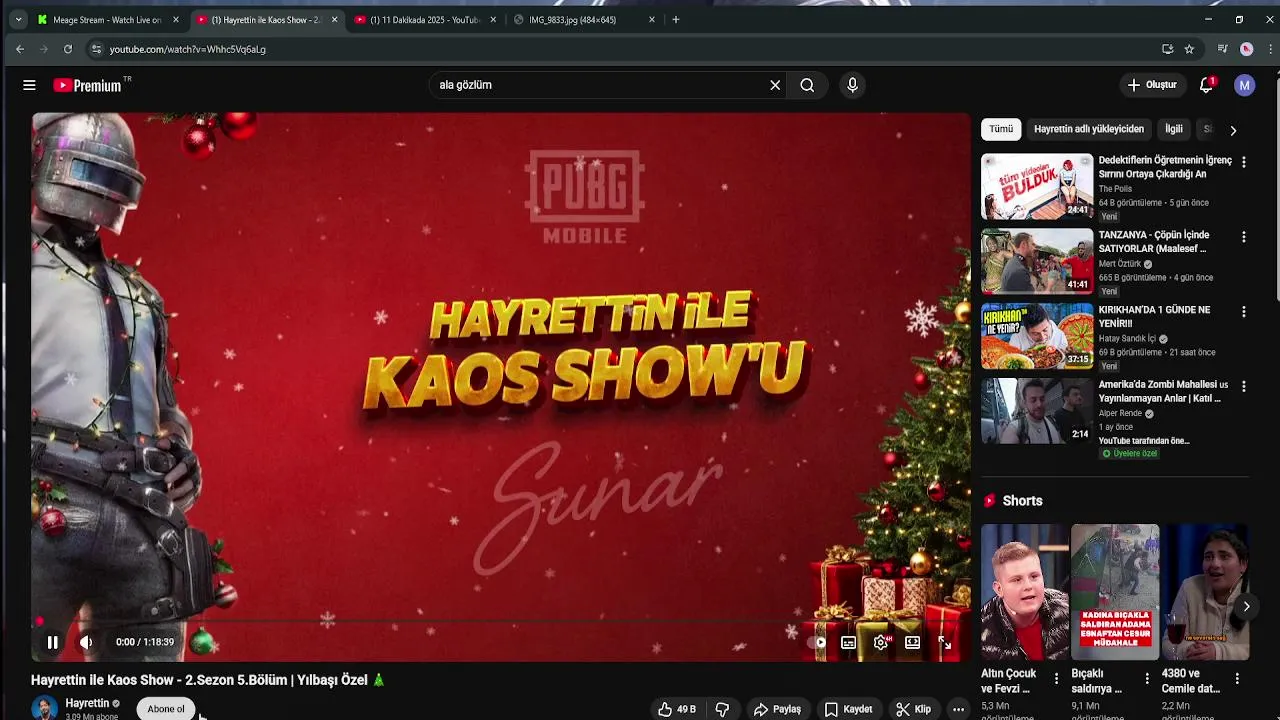Click the Üyelere özel badge
Viewport: 1280px width, 720px height.
(x=1129, y=453)
